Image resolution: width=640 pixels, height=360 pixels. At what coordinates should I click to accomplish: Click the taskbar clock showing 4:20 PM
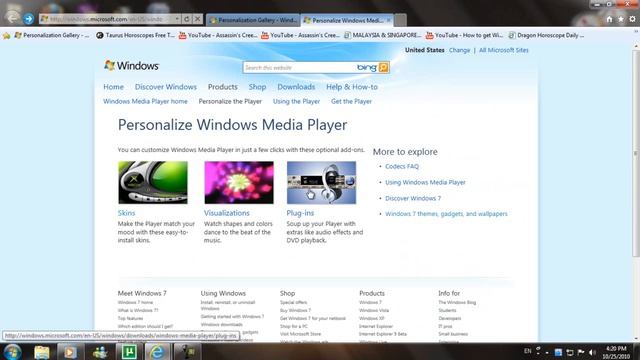616,352
